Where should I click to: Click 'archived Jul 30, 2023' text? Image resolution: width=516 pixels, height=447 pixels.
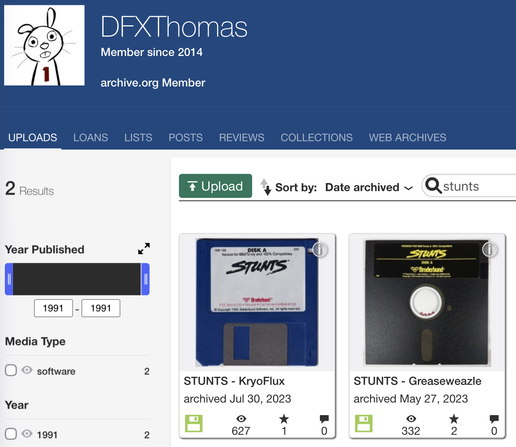(237, 399)
